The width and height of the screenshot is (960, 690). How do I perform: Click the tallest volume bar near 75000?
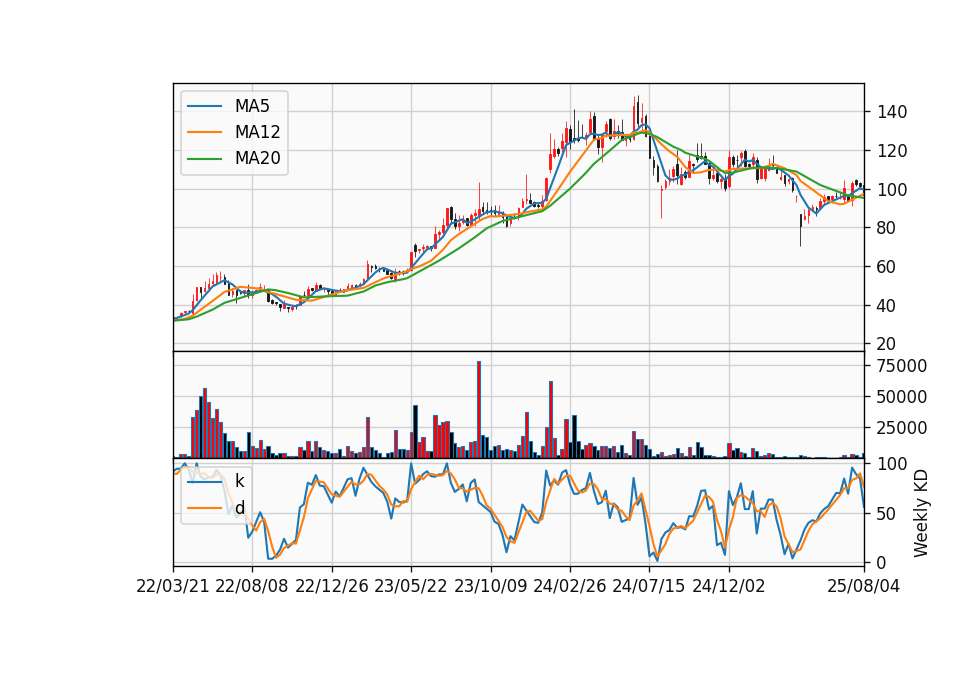point(479,410)
